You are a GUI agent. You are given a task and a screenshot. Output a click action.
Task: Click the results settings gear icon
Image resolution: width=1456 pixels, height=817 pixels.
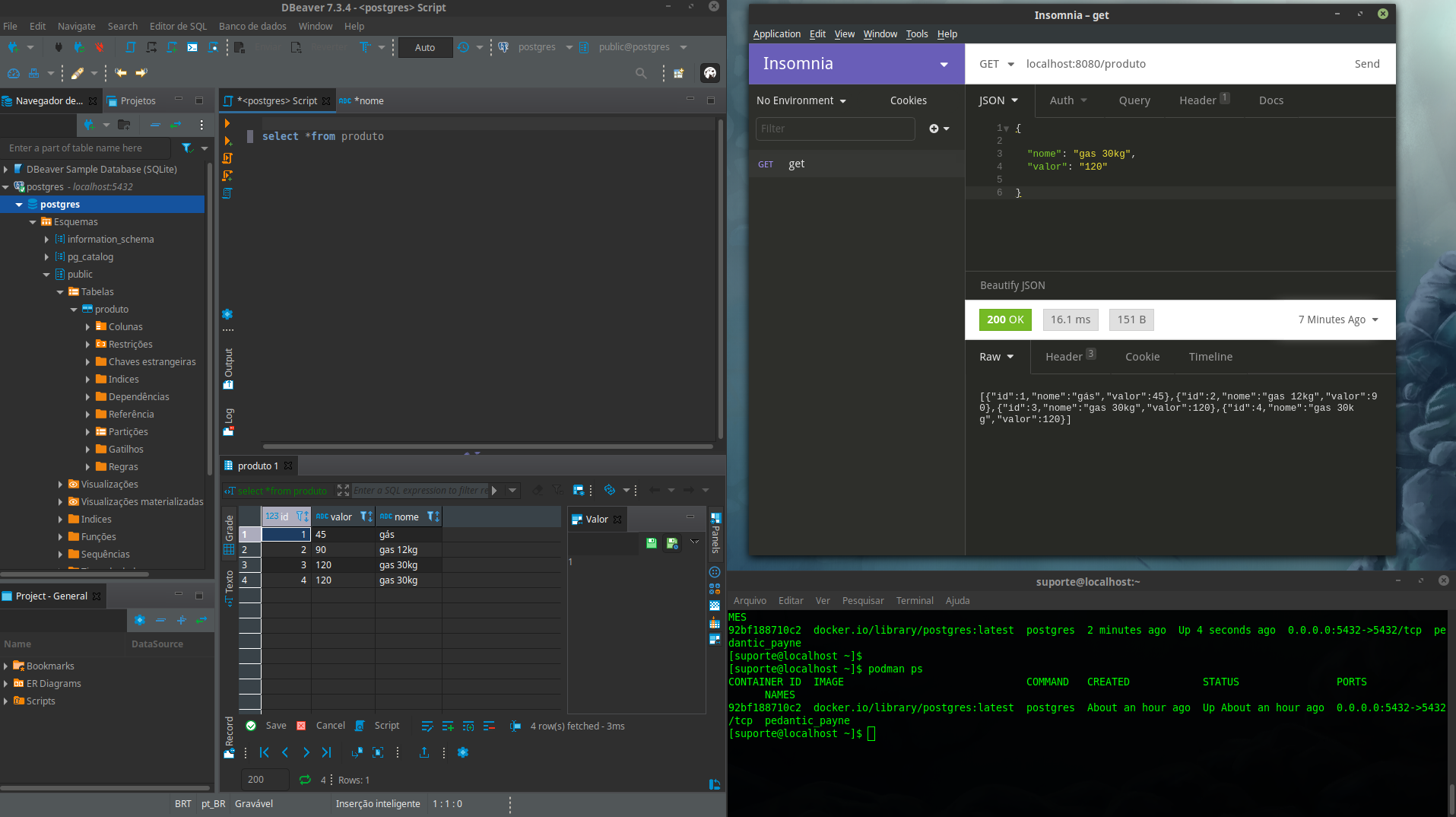463,752
